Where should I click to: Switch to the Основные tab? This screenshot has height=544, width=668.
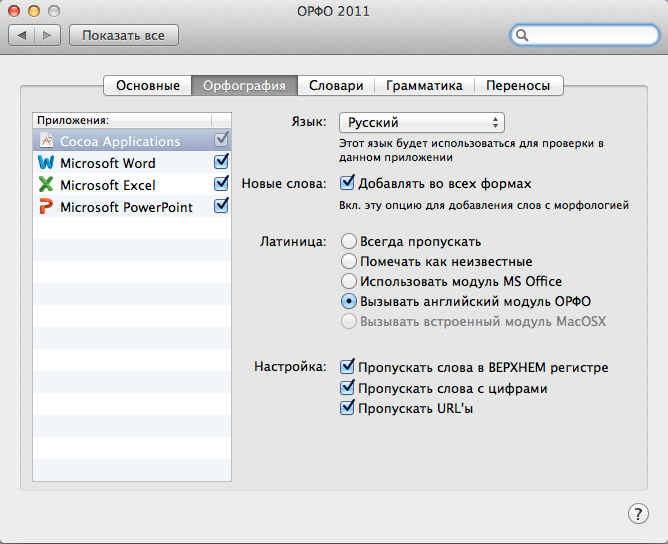[x=148, y=86]
